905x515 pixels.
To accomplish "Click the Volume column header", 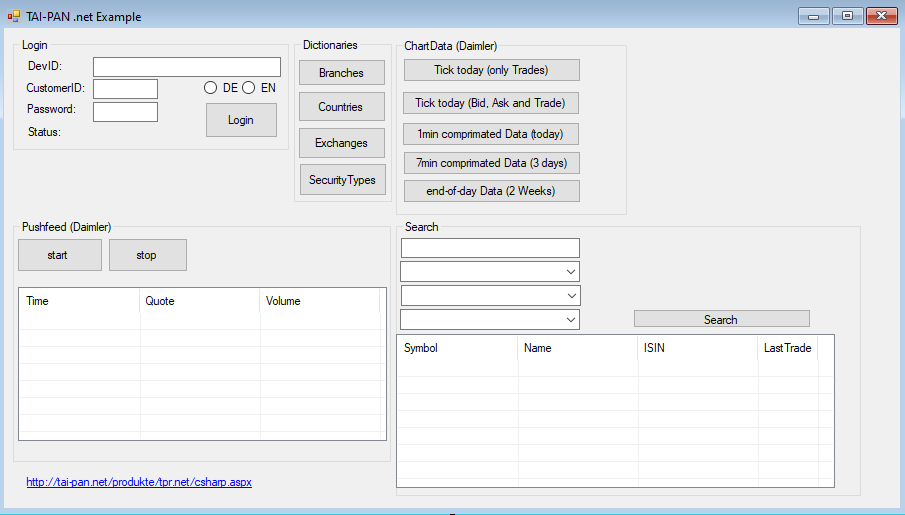I will tap(320, 301).
